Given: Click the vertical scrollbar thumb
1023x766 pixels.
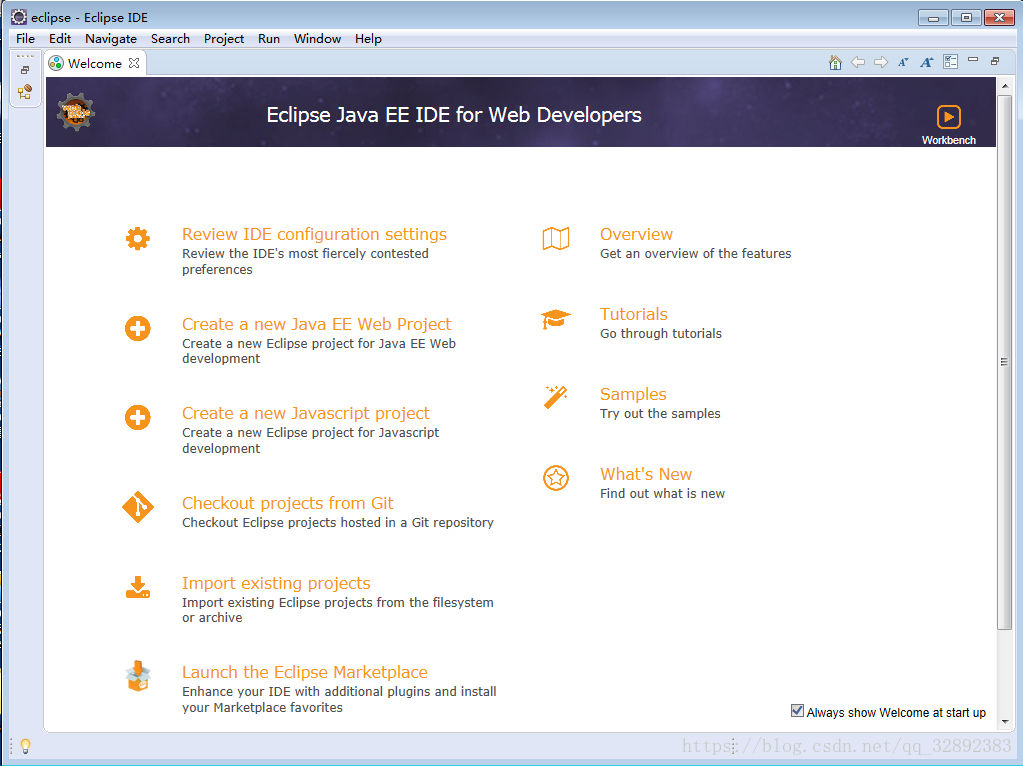Looking at the screenshot, I should tap(1004, 362).
